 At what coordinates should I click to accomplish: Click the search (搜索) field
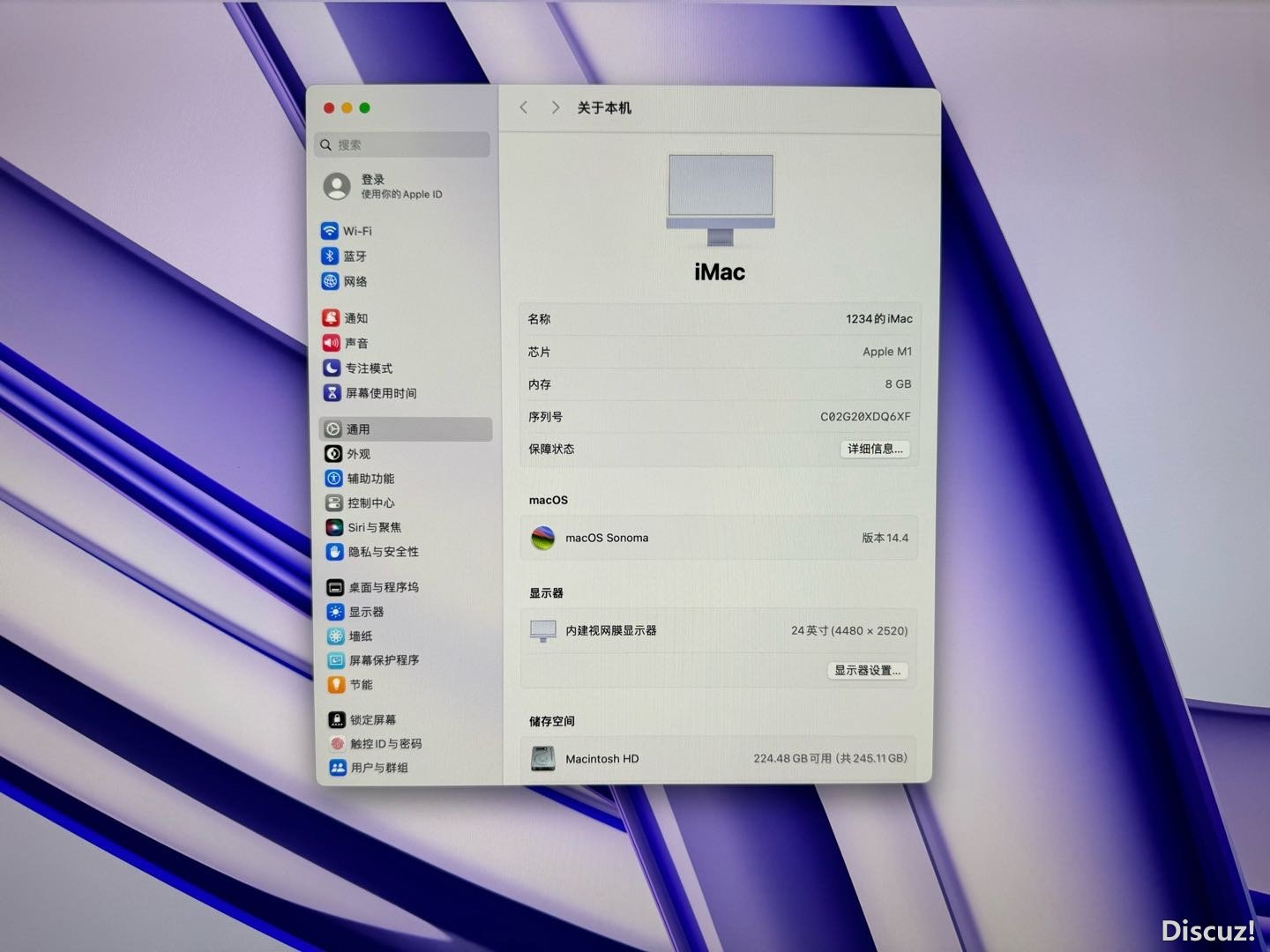tap(403, 145)
